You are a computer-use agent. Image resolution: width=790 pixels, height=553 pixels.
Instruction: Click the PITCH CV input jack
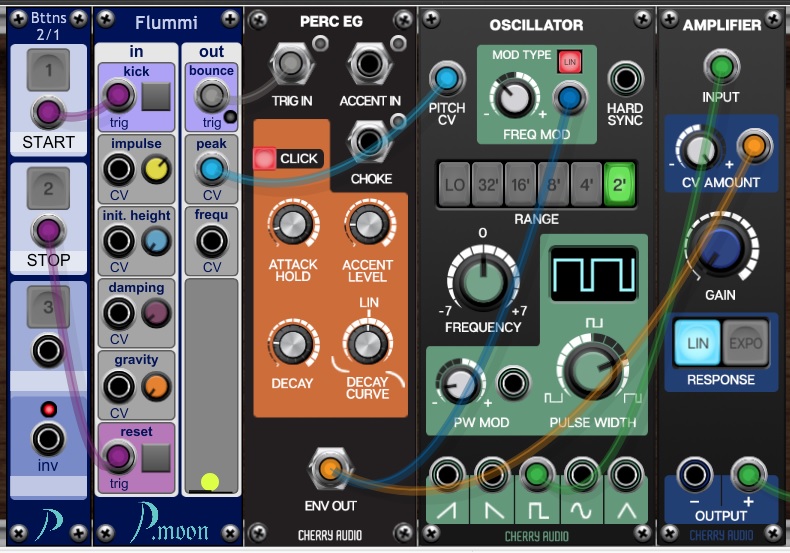pos(446,78)
